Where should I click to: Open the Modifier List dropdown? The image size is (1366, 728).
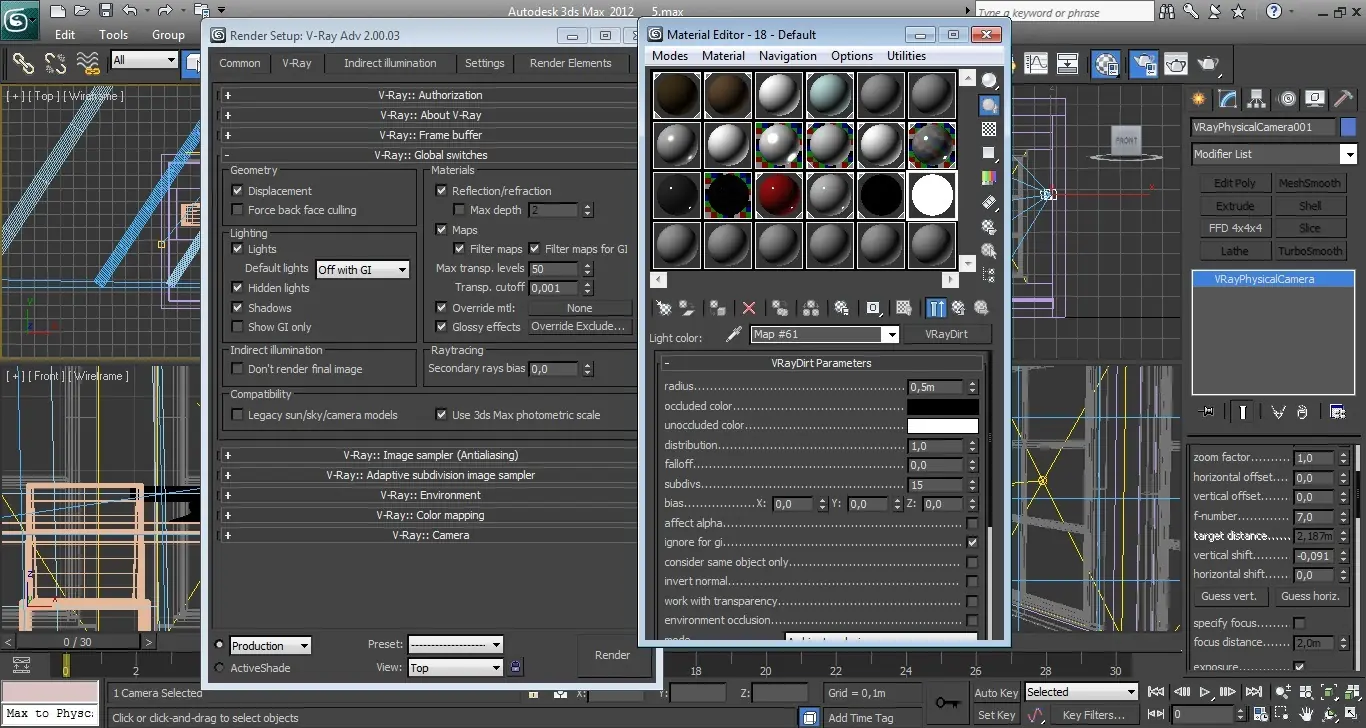[1274, 154]
